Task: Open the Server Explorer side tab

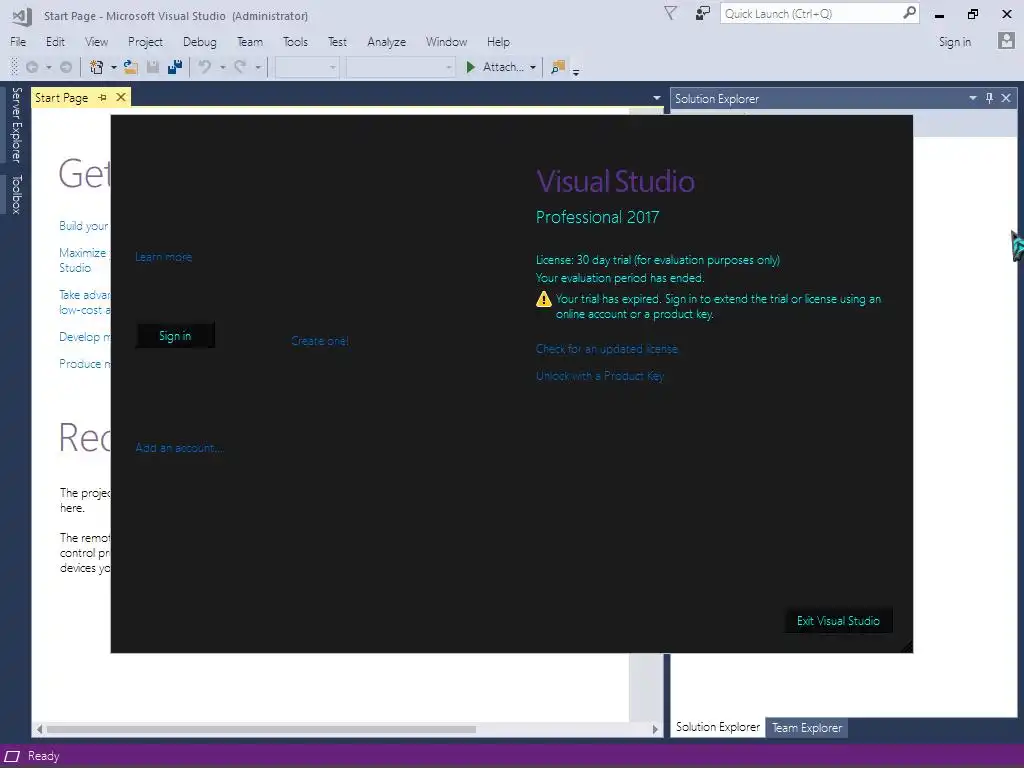Action: [x=16, y=125]
